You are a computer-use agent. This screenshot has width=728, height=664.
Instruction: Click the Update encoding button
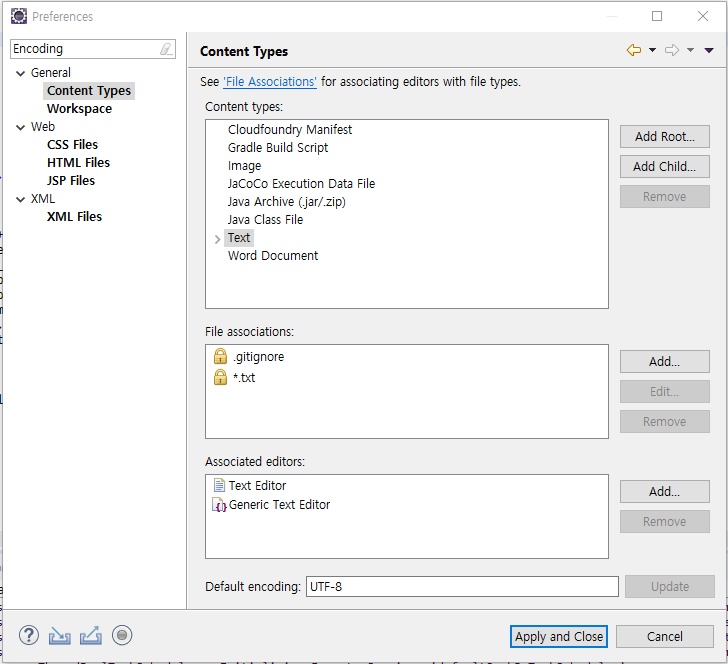click(670, 586)
